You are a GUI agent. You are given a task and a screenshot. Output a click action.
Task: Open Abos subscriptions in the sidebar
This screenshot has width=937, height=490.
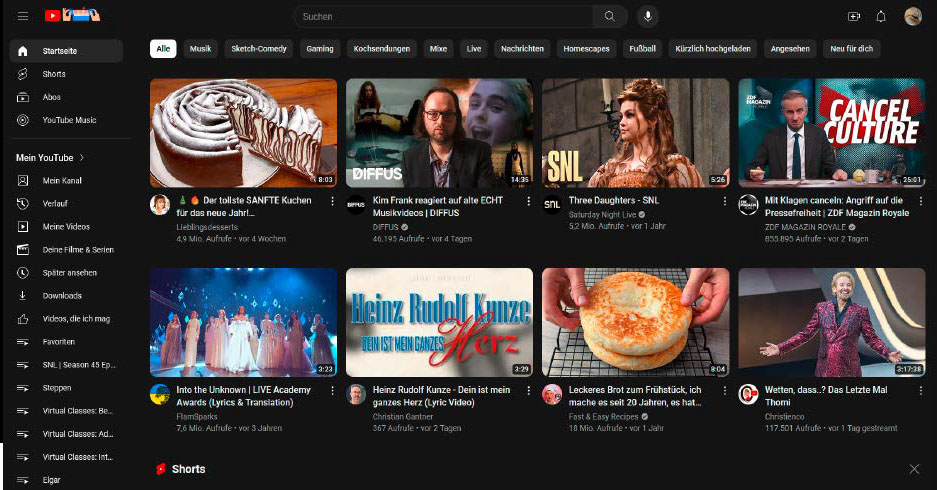coord(66,97)
